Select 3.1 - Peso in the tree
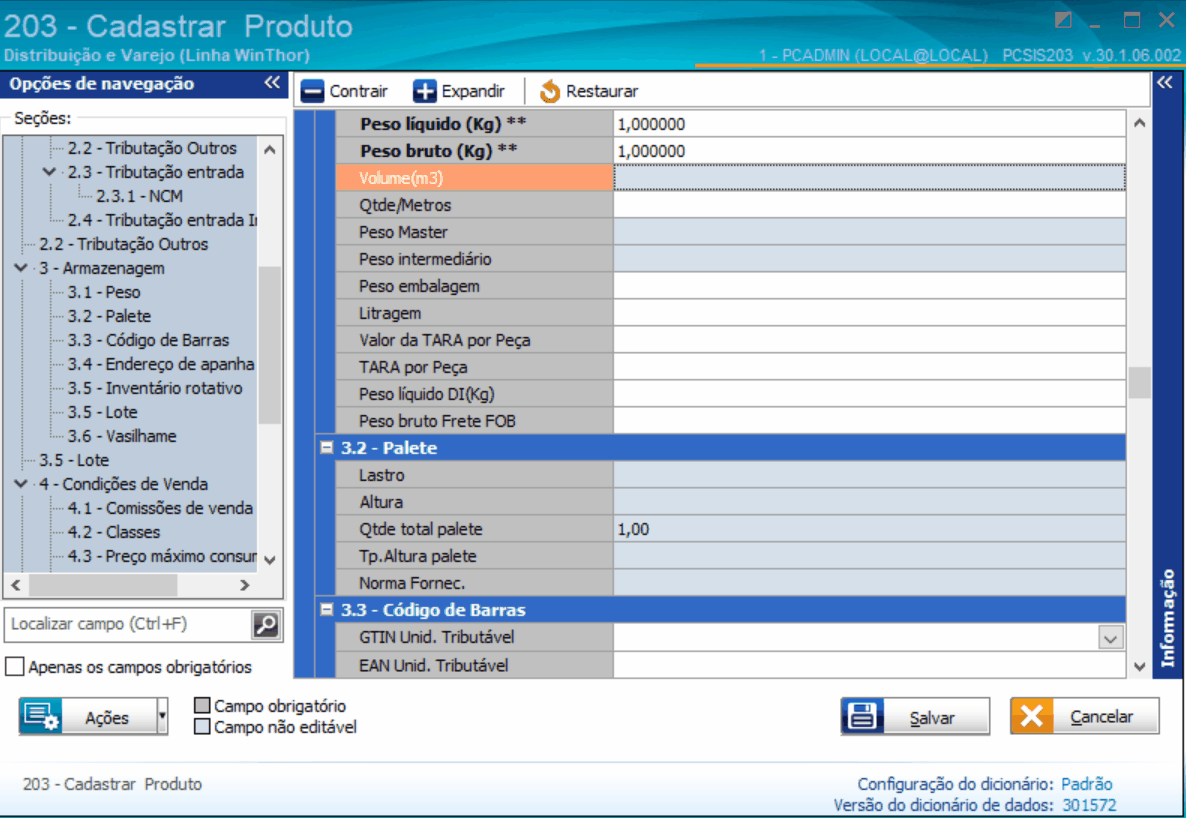 tap(104, 292)
